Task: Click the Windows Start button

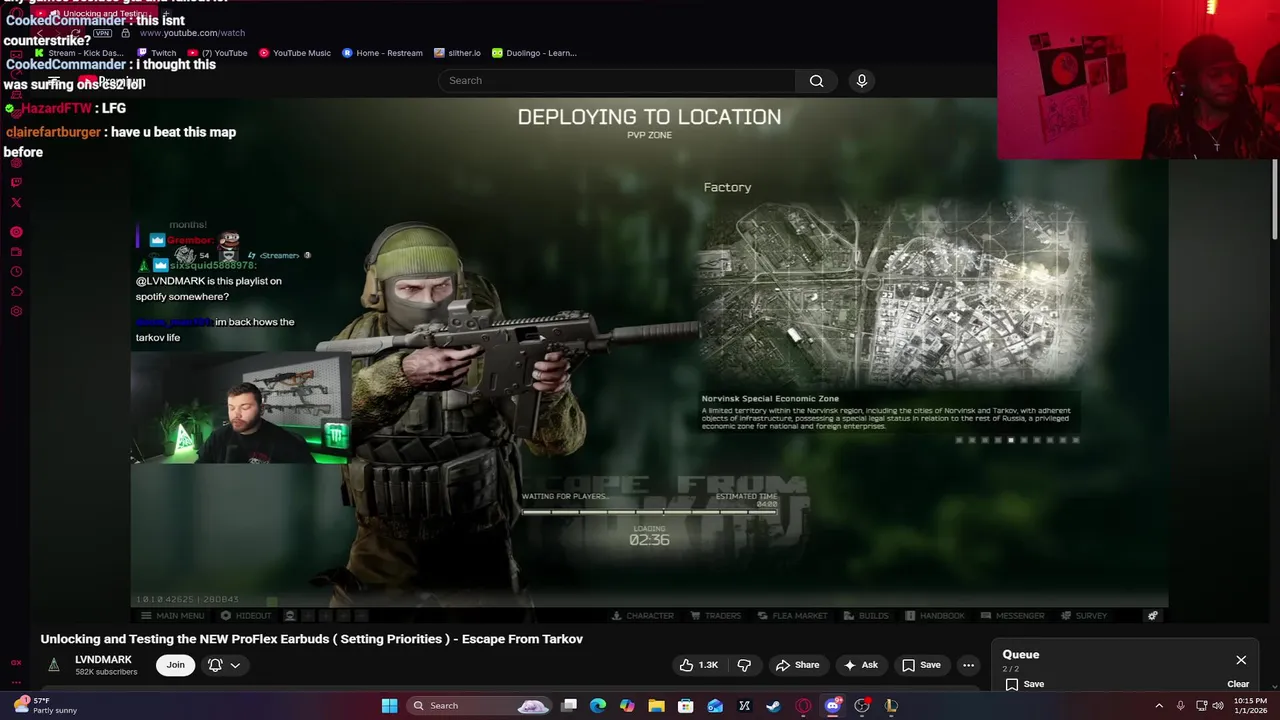Action: pyautogui.click(x=389, y=705)
